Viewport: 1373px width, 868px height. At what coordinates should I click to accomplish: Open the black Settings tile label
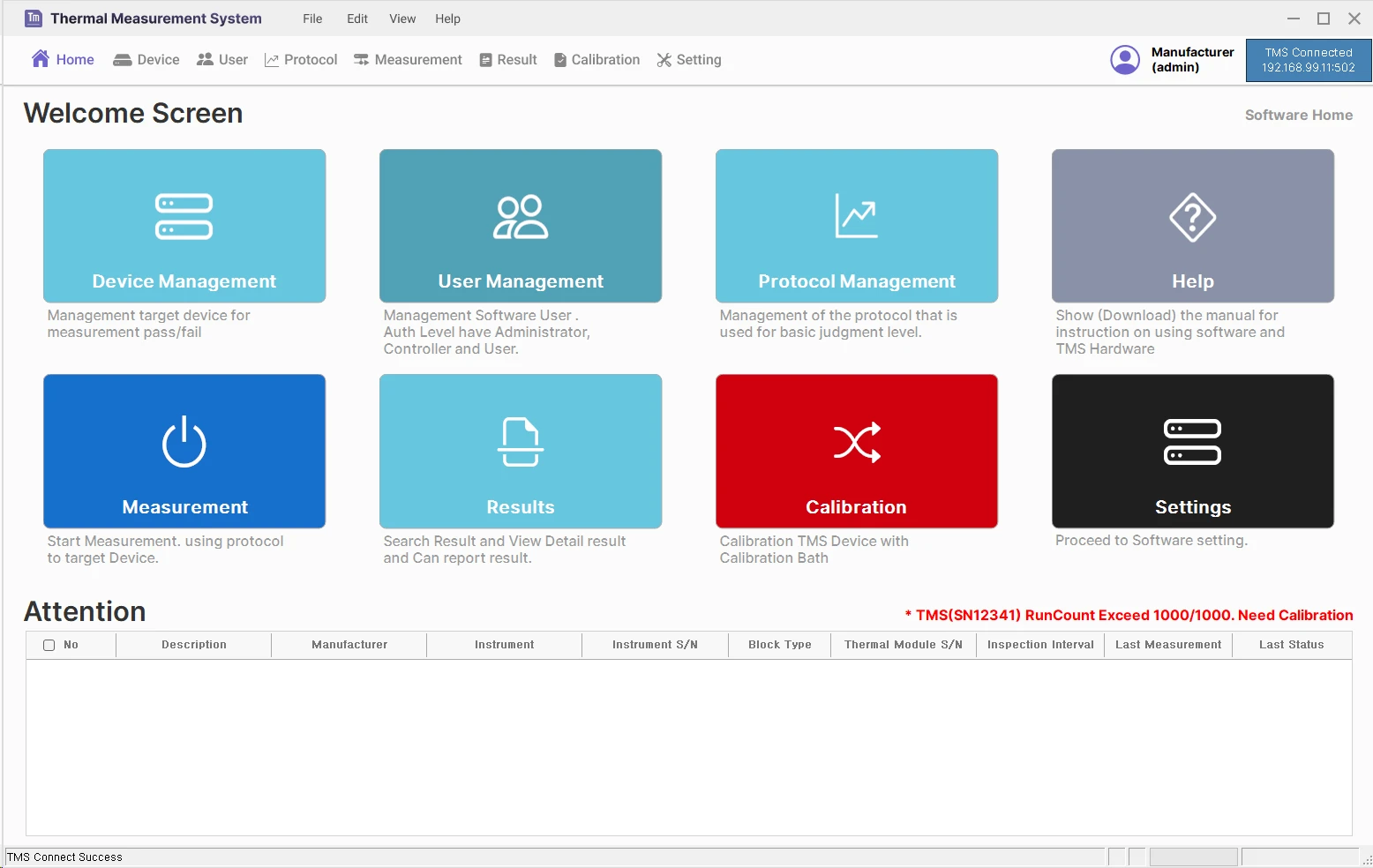(1193, 507)
